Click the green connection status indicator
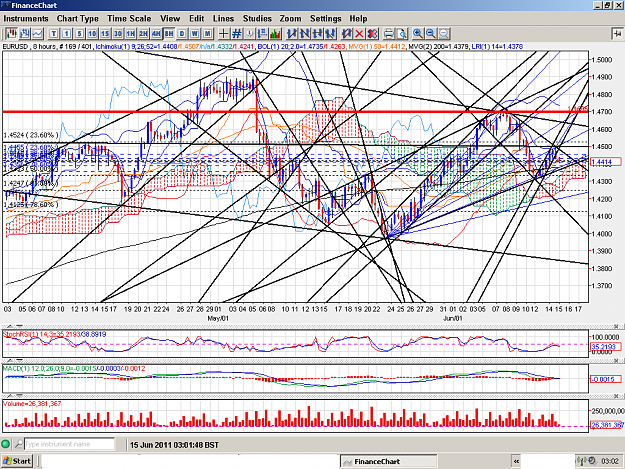Screen dimensions: 625x469 click(6, 444)
